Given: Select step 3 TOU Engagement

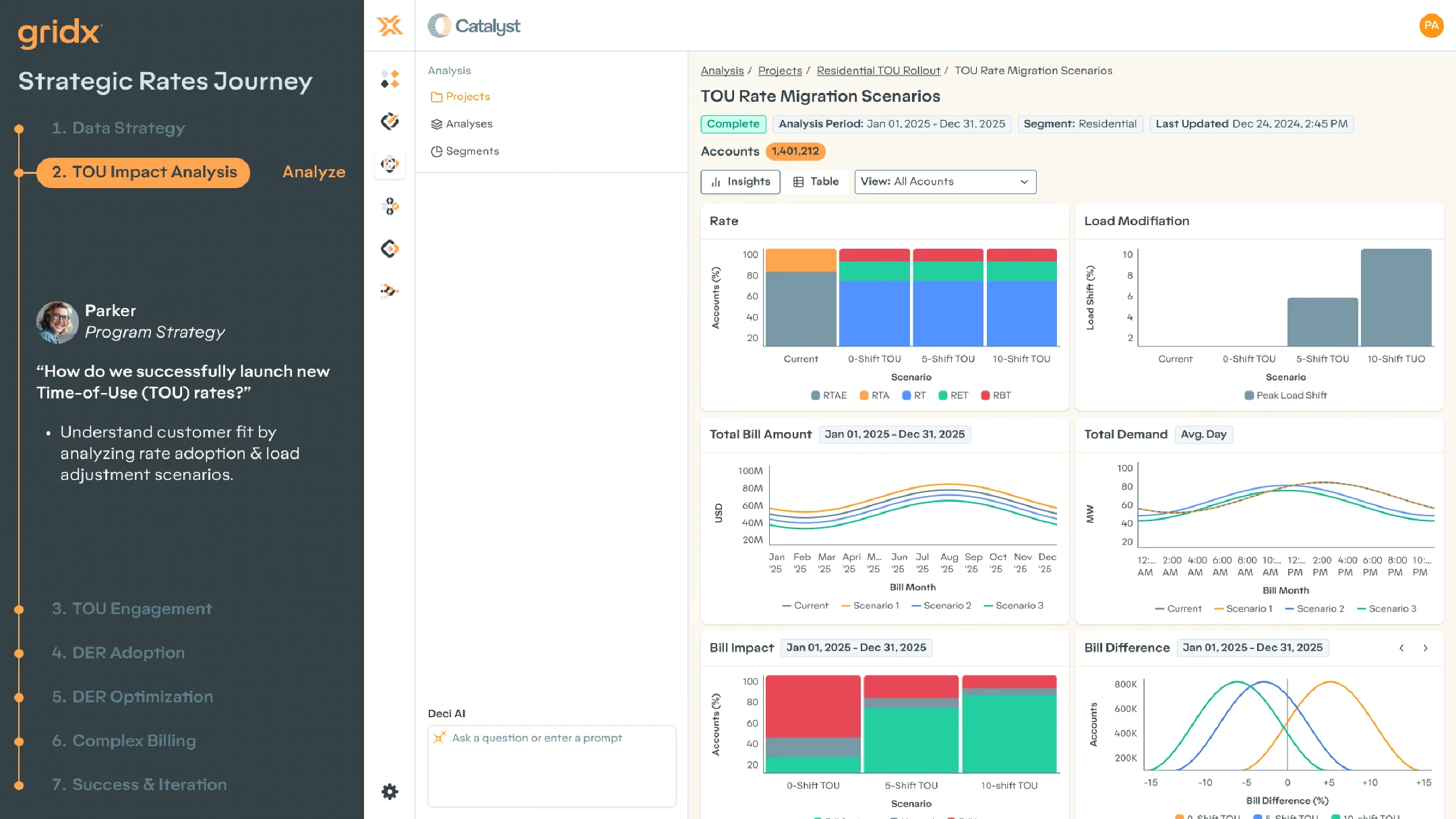Looking at the screenshot, I should [x=132, y=609].
